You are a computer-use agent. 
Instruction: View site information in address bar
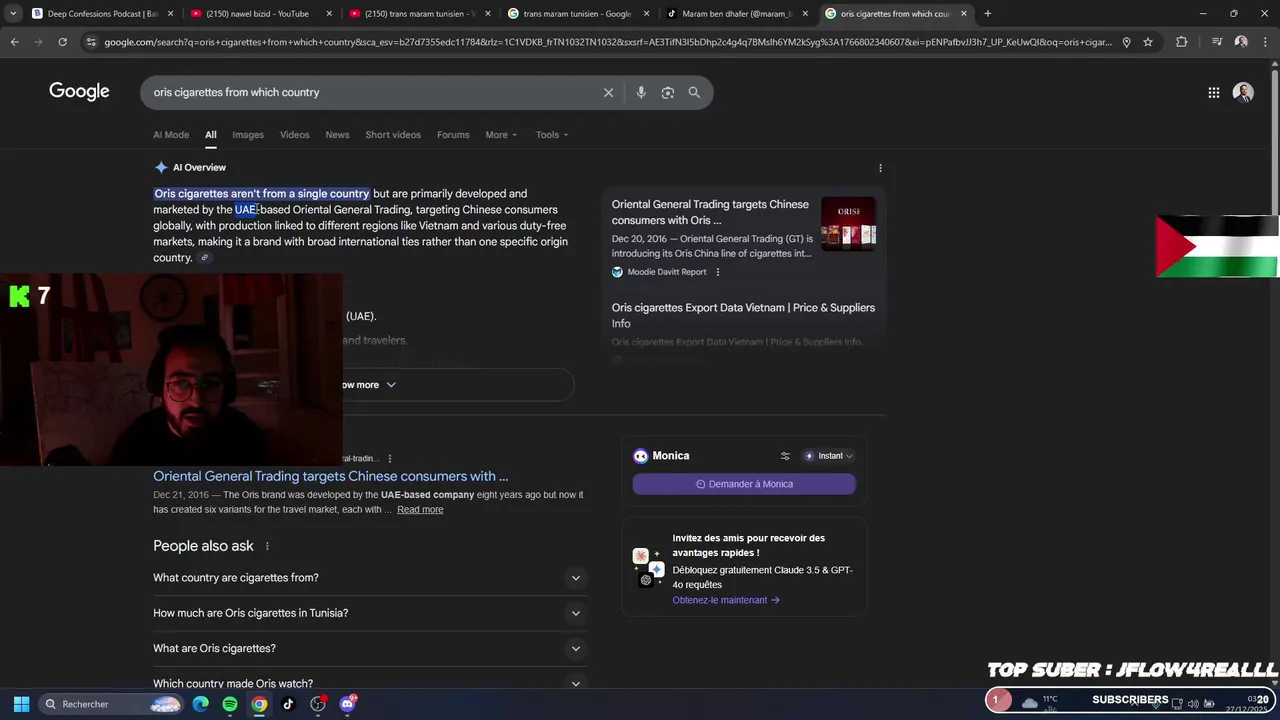pyautogui.click(x=91, y=42)
